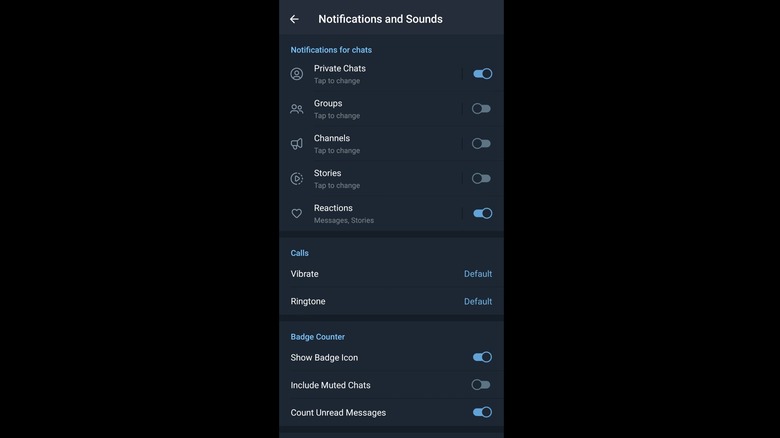Viewport: 780px width, 438px height.
Task: Enable Stories notifications switch
Action: click(x=482, y=179)
